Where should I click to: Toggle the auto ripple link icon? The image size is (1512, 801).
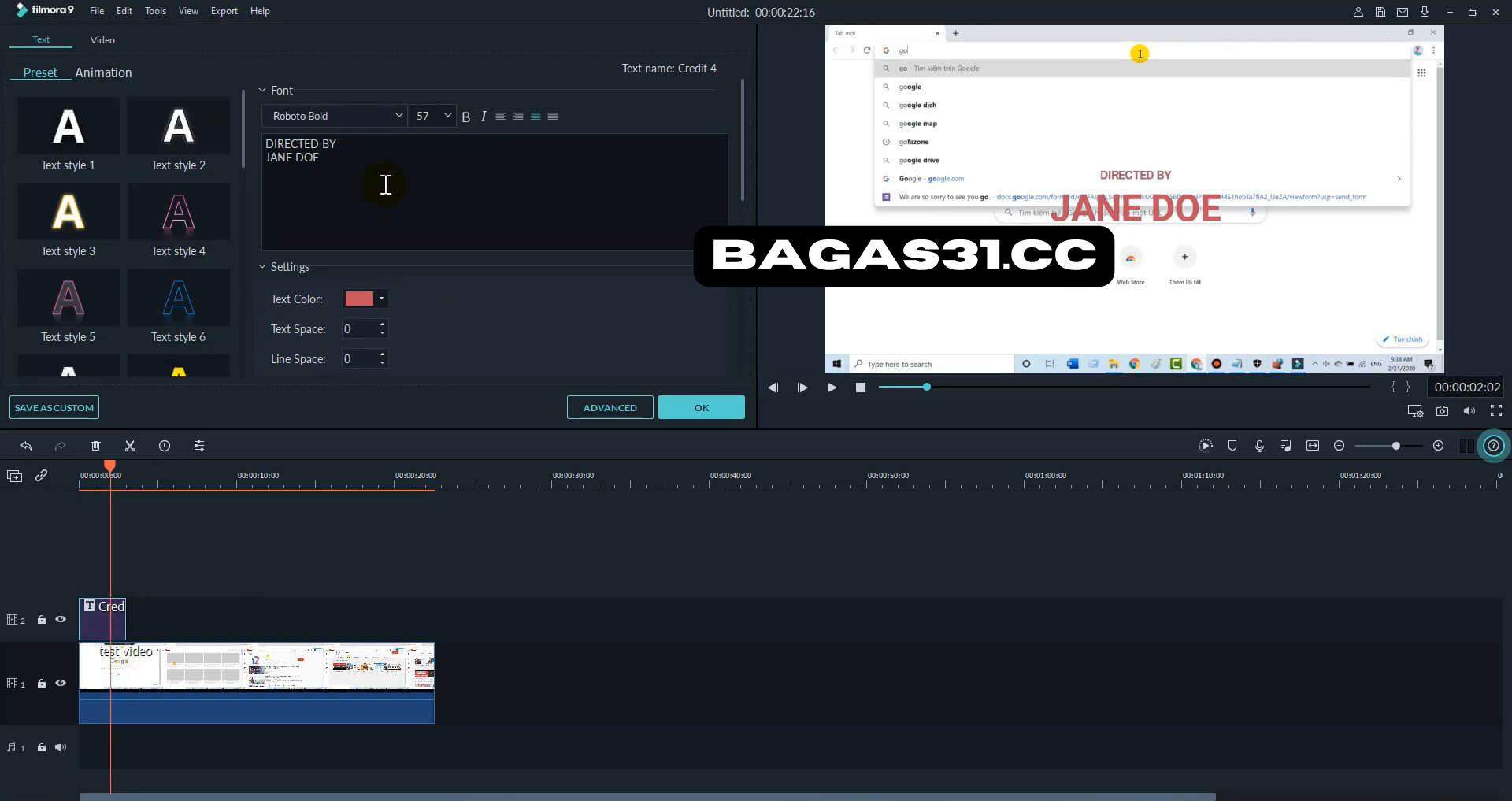coord(42,475)
